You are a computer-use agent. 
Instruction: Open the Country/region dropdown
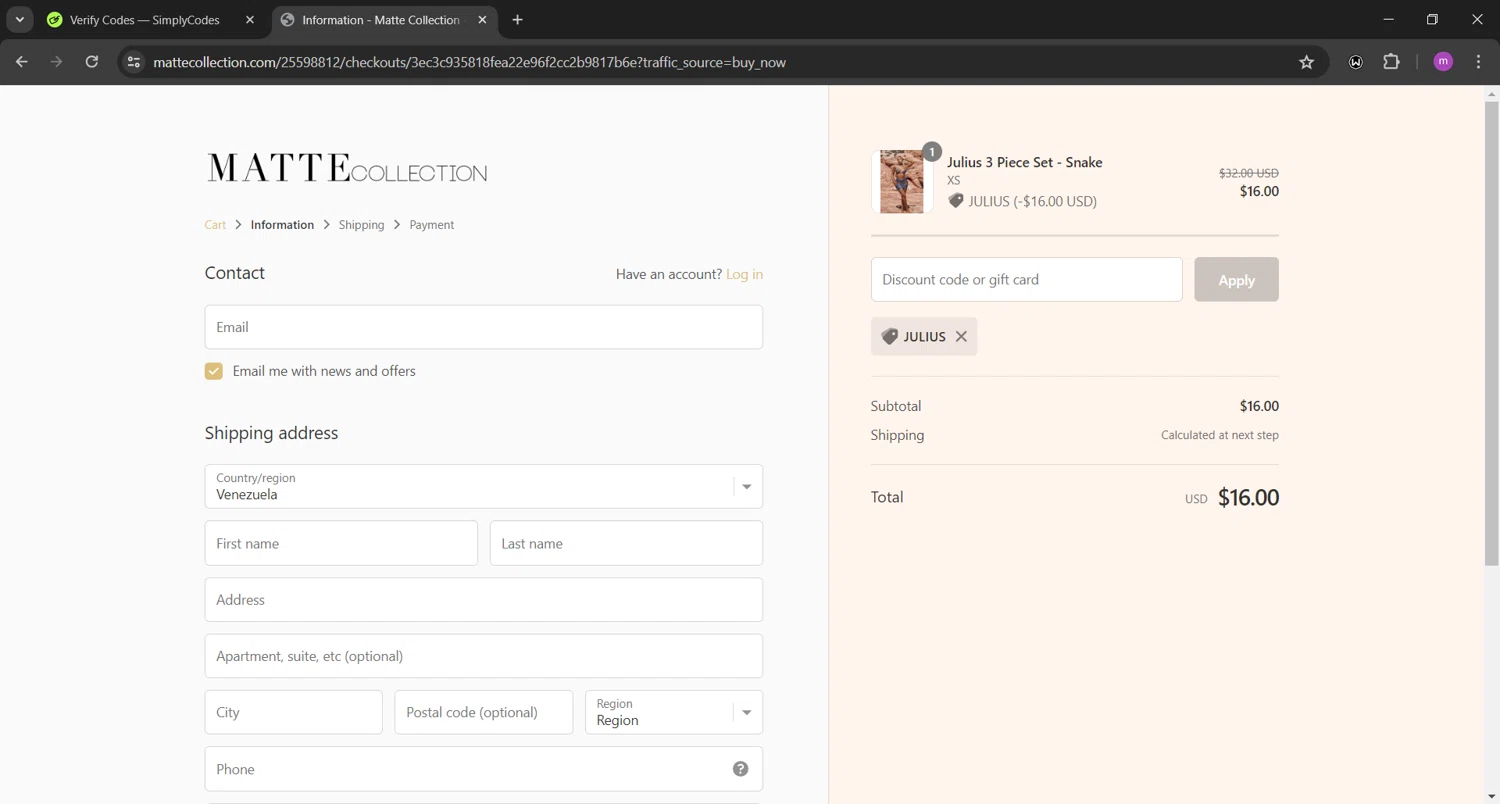point(484,487)
